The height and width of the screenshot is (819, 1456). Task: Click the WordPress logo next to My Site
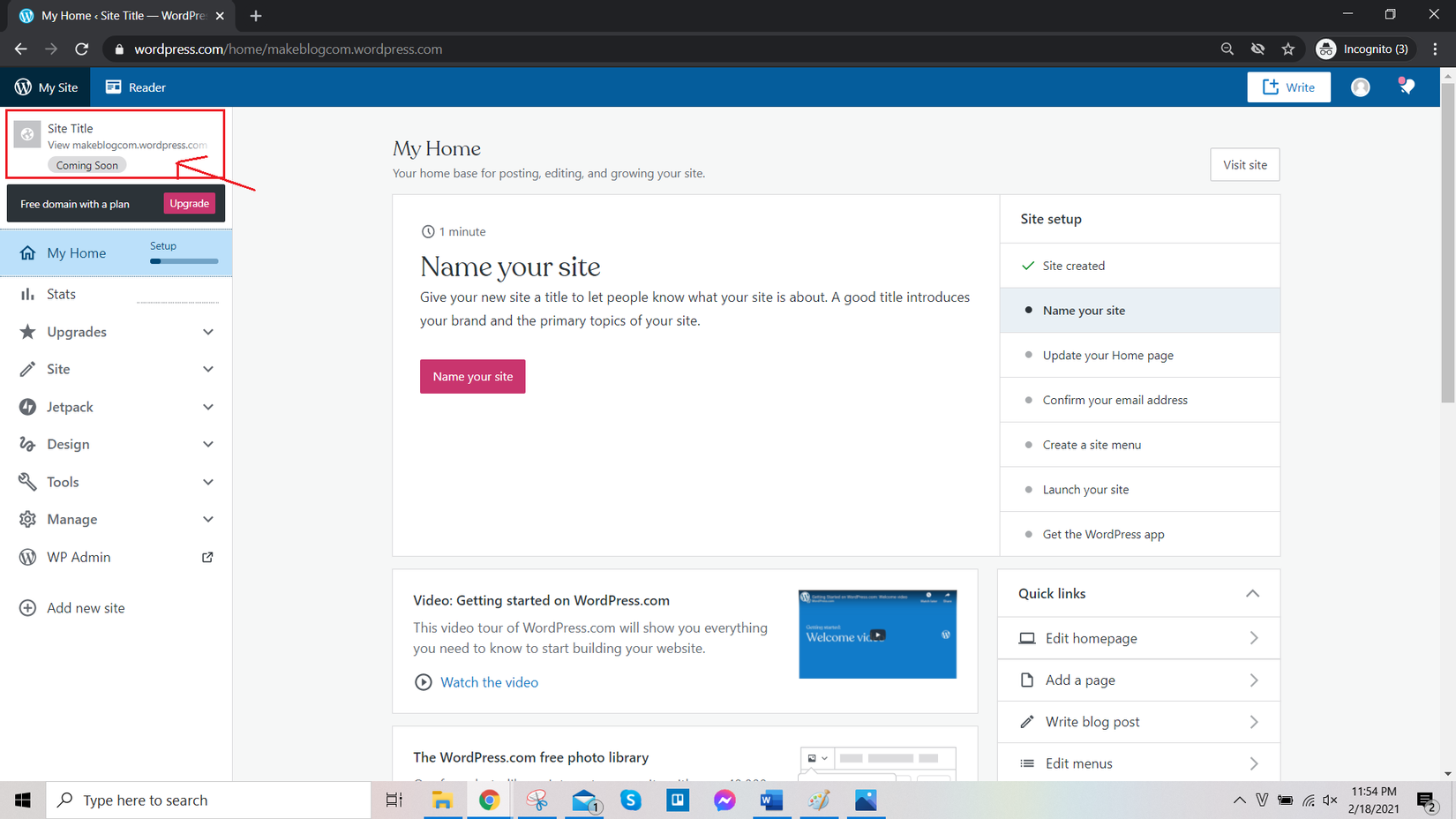(x=23, y=86)
